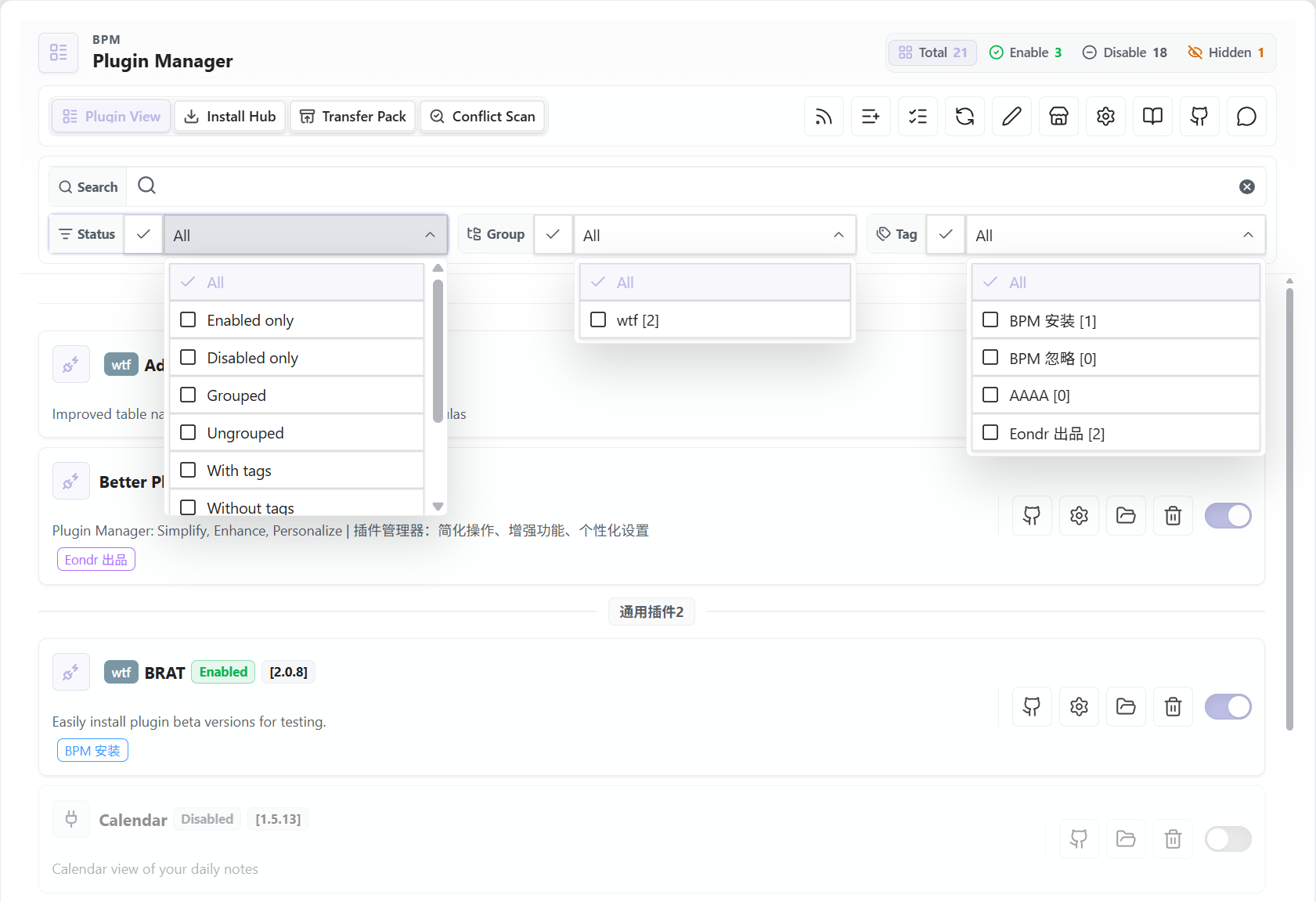
Task: Click the Total 21 counter
Action: [x=932, y=52]
